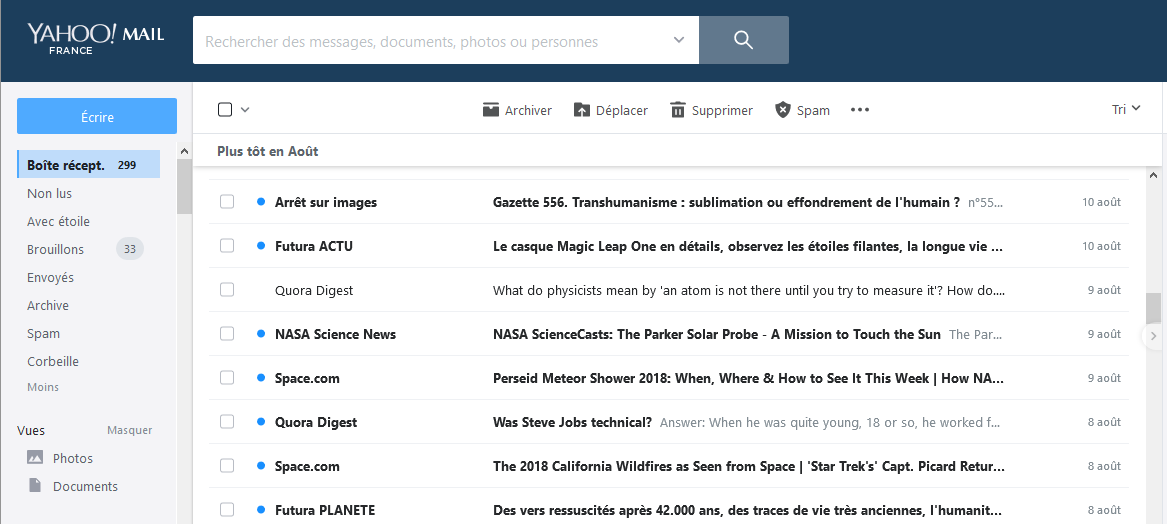
Task: Select the Futura ACTU email checkbox
Action: click(227, 246)
